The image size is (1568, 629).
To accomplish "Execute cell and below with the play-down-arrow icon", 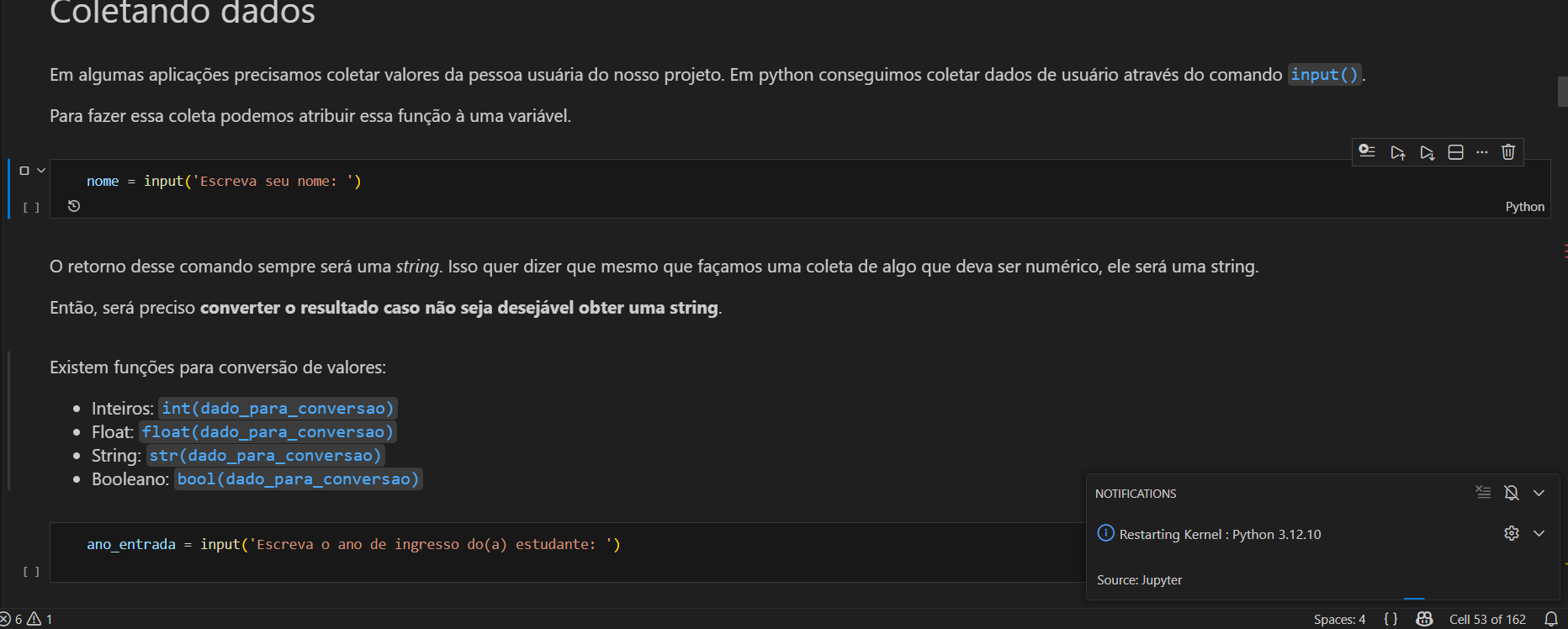I will [1427, 152].
